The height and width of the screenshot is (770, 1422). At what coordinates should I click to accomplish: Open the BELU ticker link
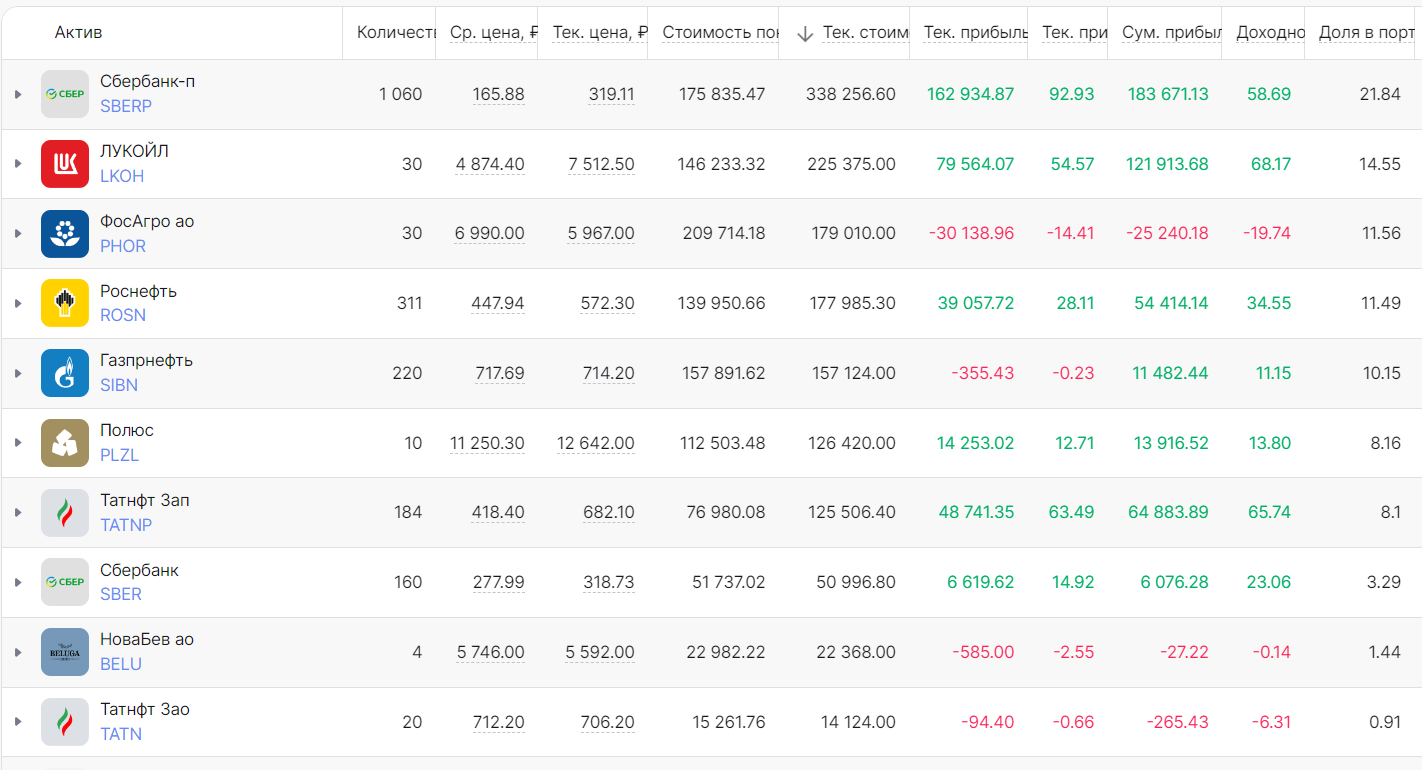coord(121,664)
